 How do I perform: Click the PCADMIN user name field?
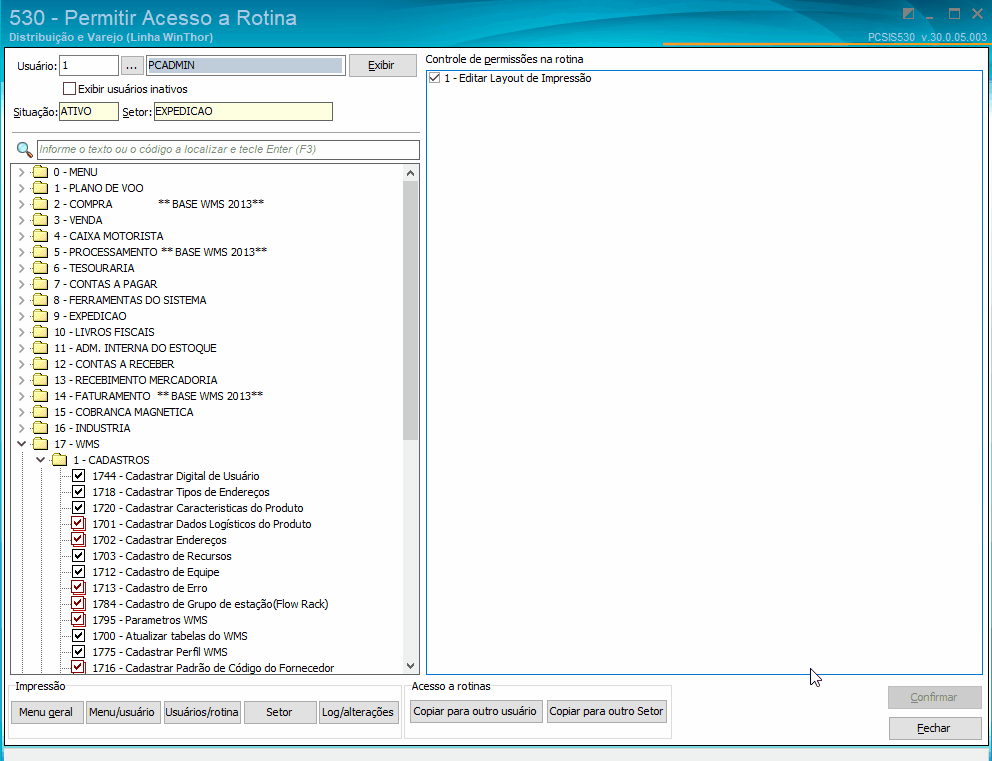(245, 65)
